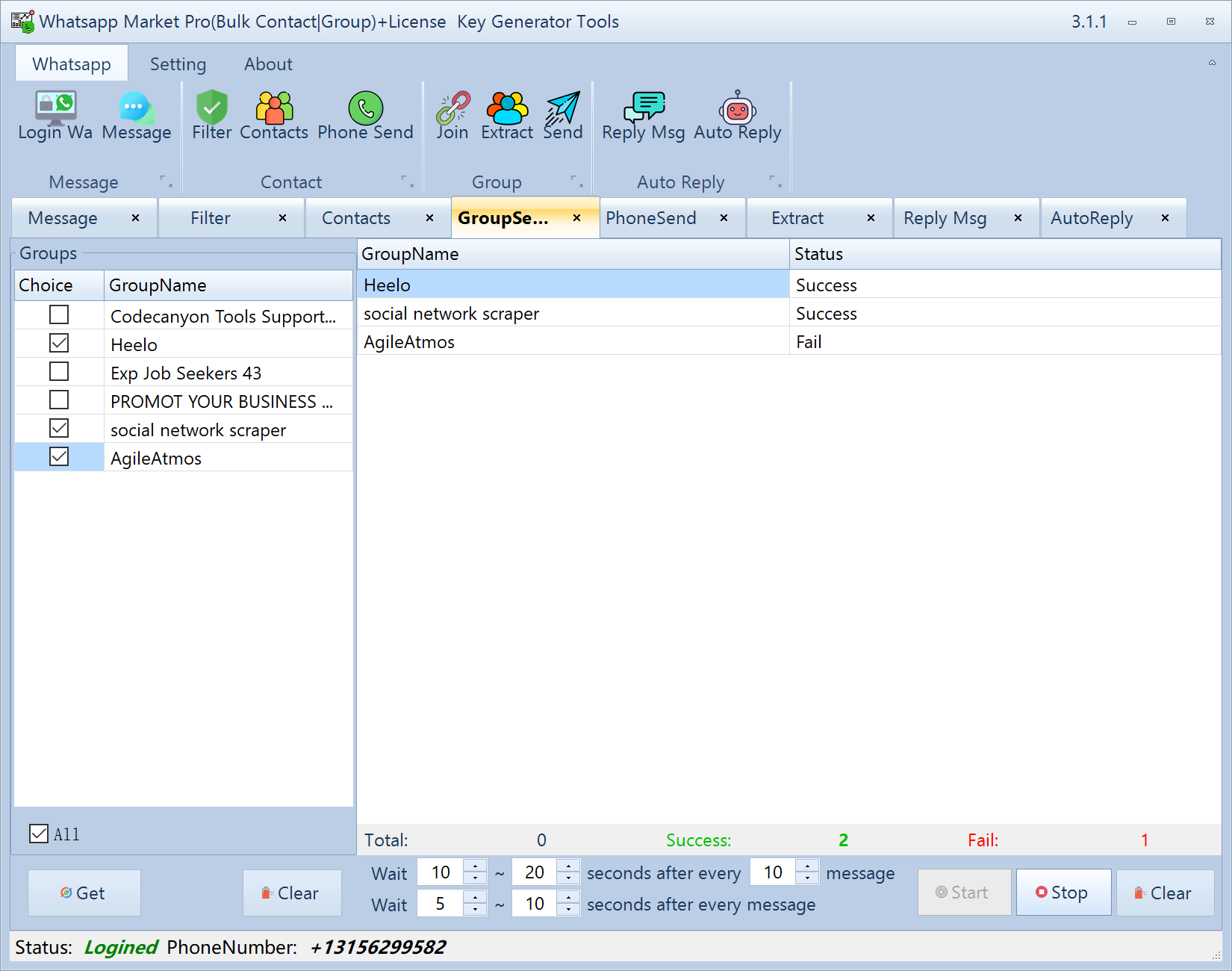Image resolution: width=1232 pixels, height=971 pixels.
Task: Open the Contacts ribbon tool
Action: 274,116
